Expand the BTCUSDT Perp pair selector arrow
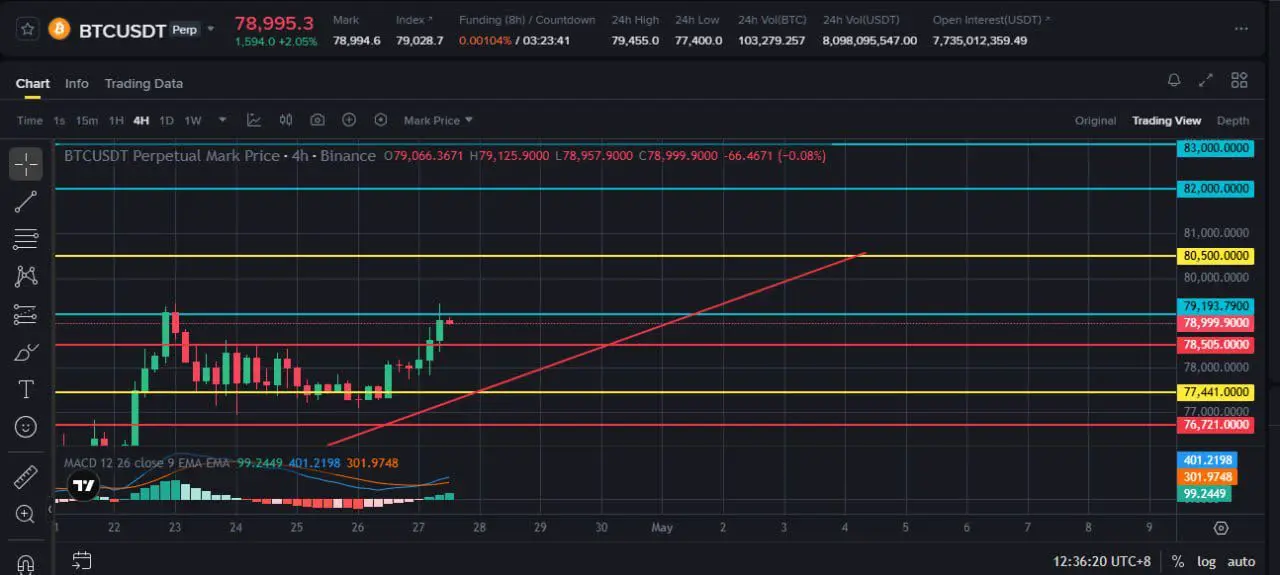The height and width of the screenshot is (575, 1280). (210, 30)
